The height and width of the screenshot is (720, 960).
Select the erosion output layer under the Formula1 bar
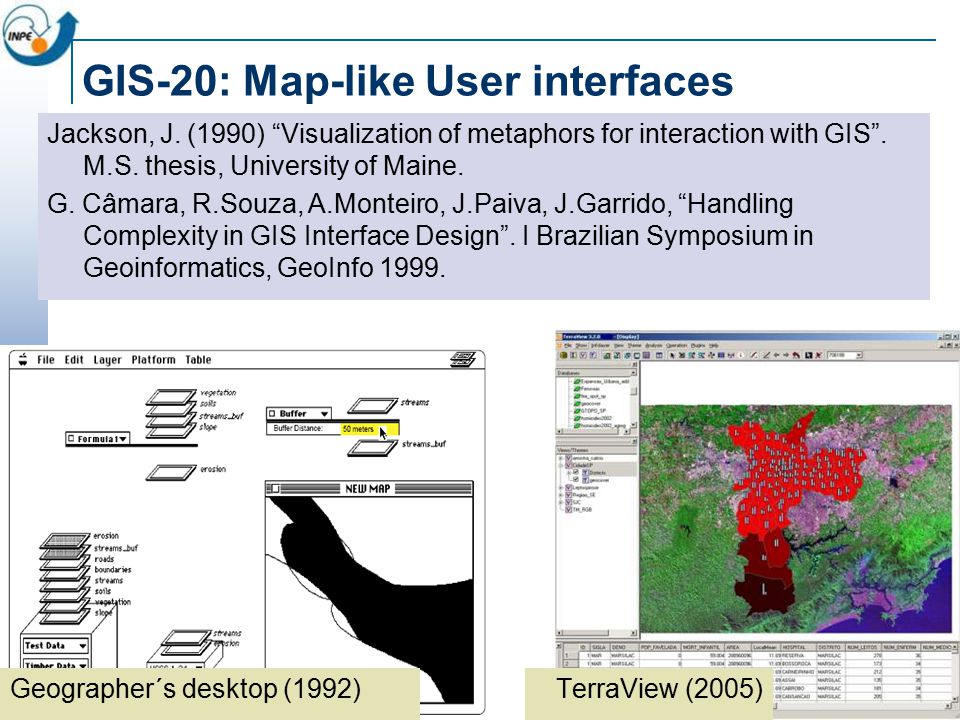click(x=171, y=472)
